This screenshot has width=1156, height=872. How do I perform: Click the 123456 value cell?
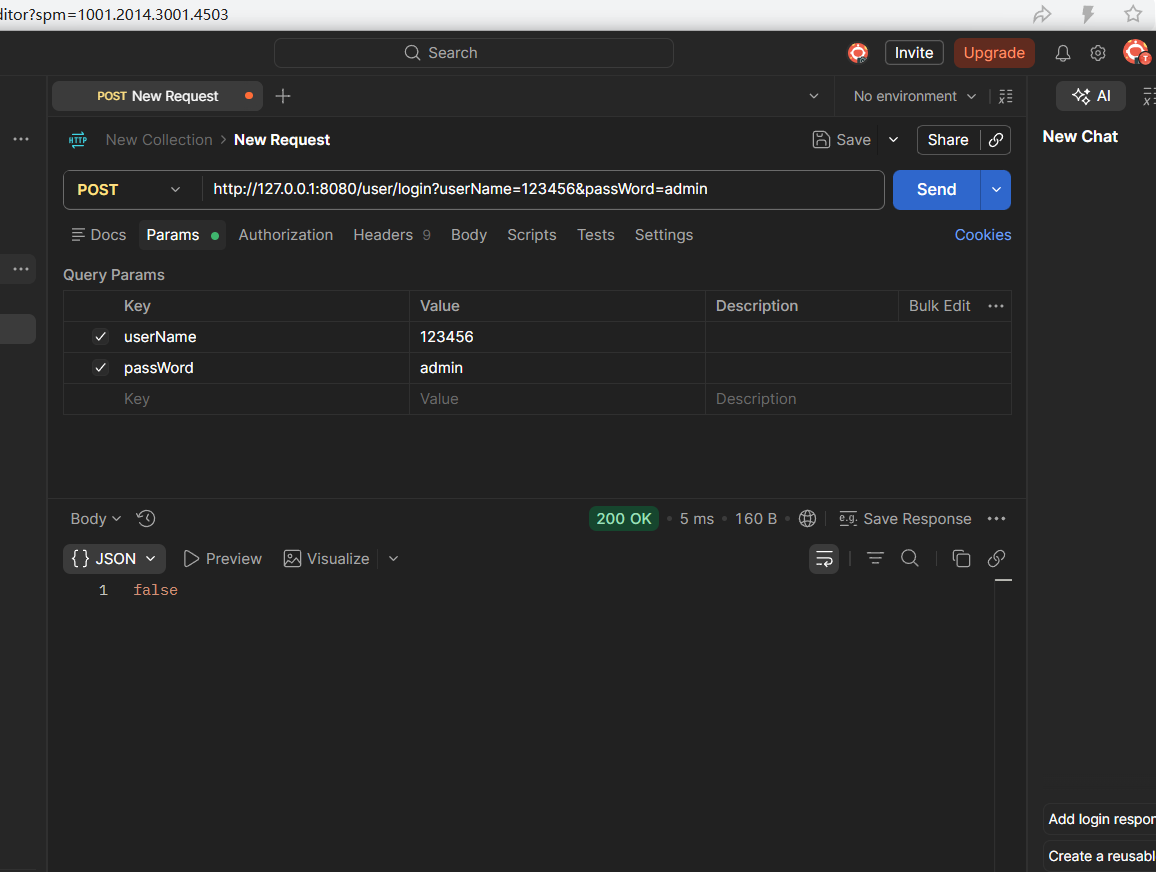(x=557, y=337)
